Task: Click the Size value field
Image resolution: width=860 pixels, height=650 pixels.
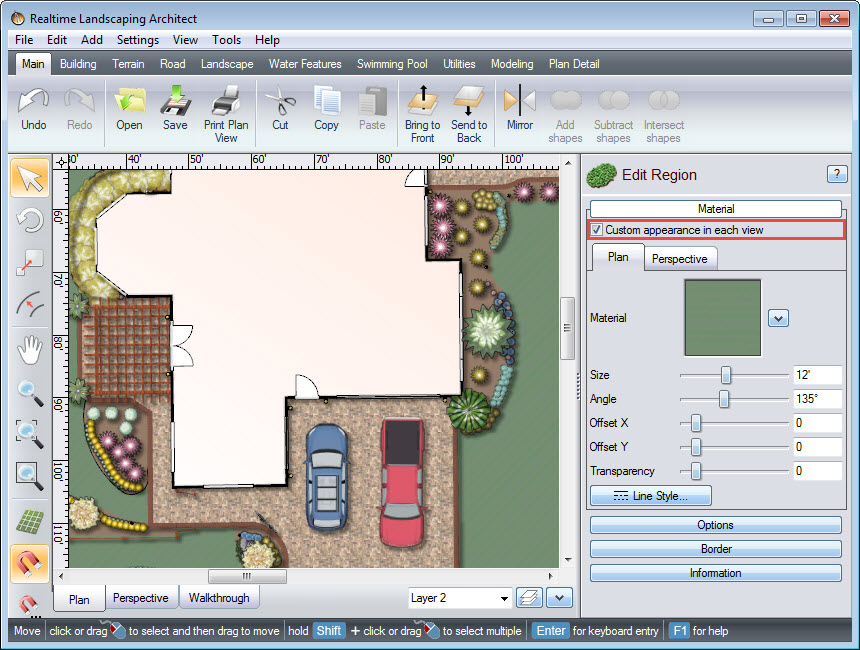Action: point(817,375)
